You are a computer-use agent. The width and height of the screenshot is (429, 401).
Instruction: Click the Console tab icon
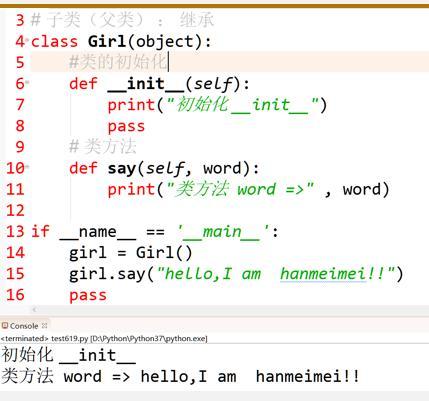(5, 325)
